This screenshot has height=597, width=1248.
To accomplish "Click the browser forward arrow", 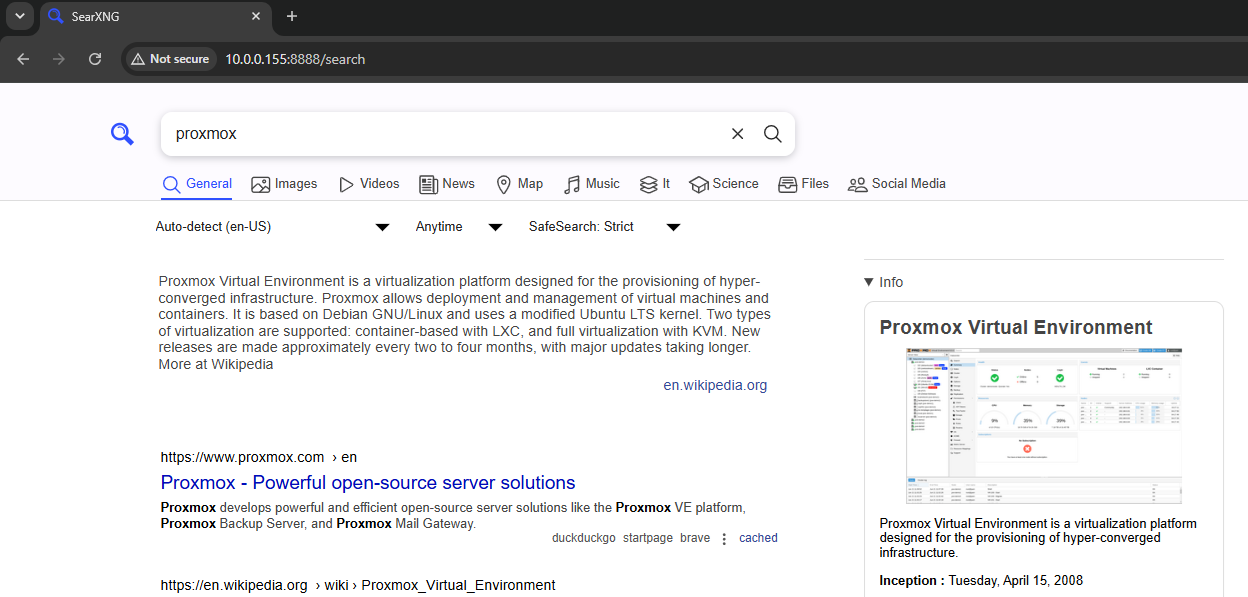I will (x=59, y=59).
